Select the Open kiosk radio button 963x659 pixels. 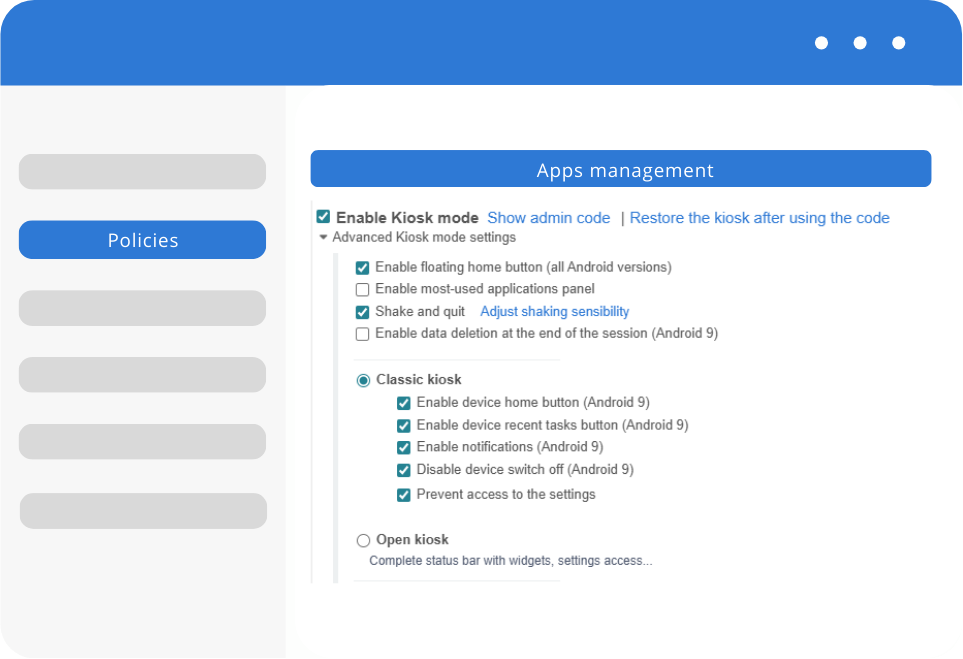click(x=363, y=540)
